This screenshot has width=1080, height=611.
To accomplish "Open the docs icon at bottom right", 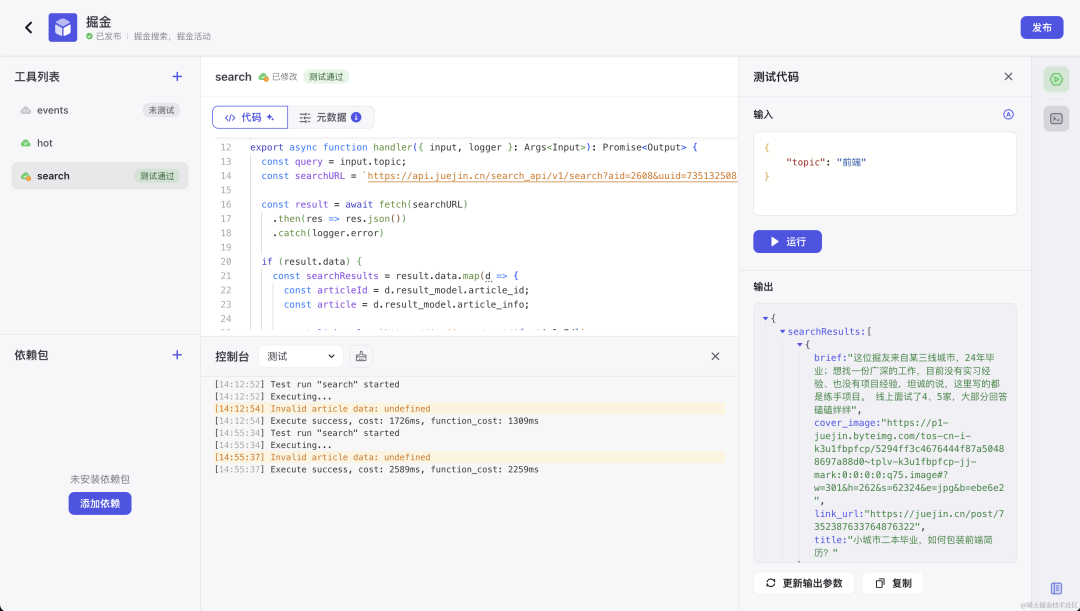I will [x=1056, y=588].
